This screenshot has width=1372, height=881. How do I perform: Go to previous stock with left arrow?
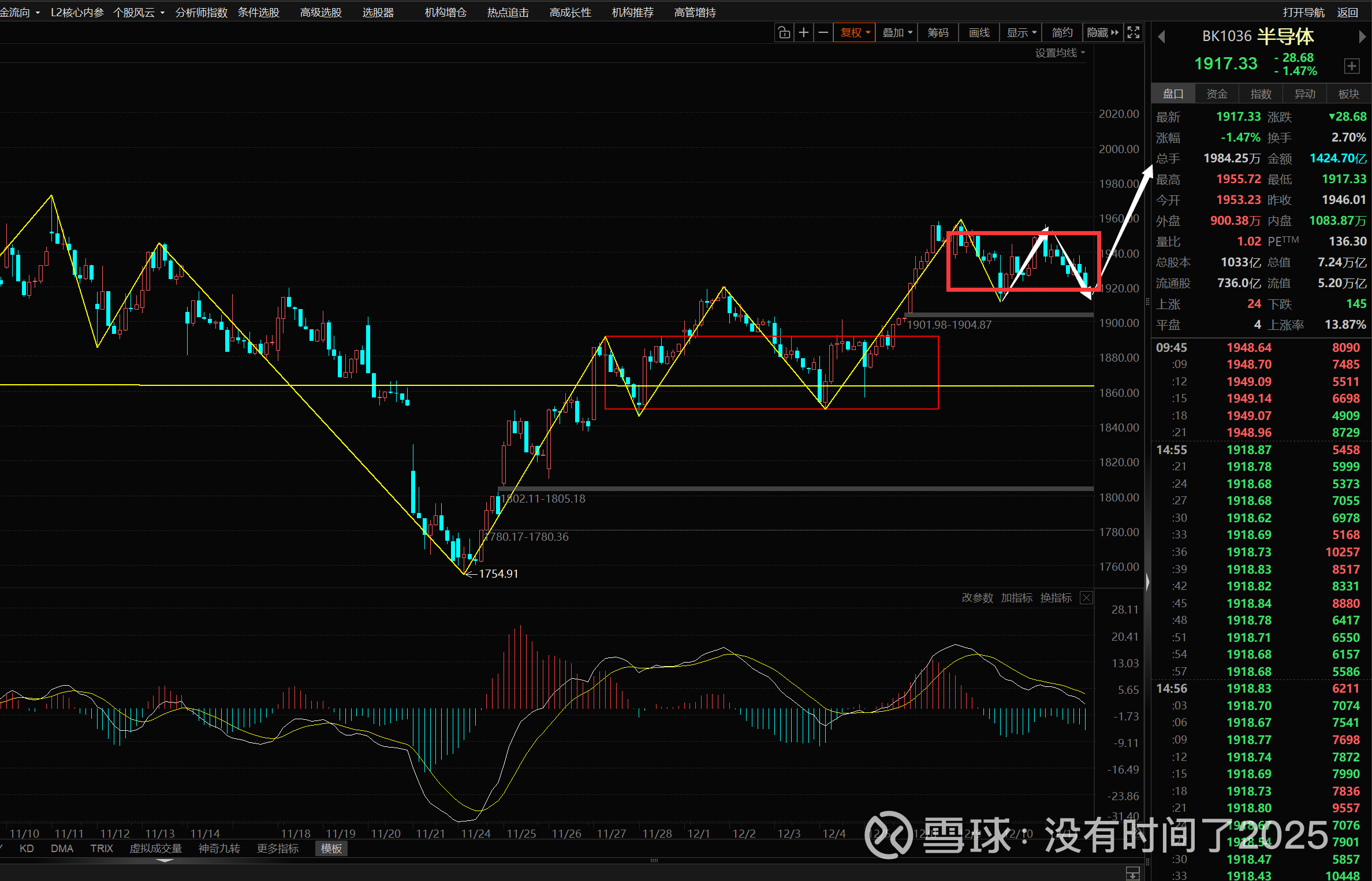[x=1161, y=37]
